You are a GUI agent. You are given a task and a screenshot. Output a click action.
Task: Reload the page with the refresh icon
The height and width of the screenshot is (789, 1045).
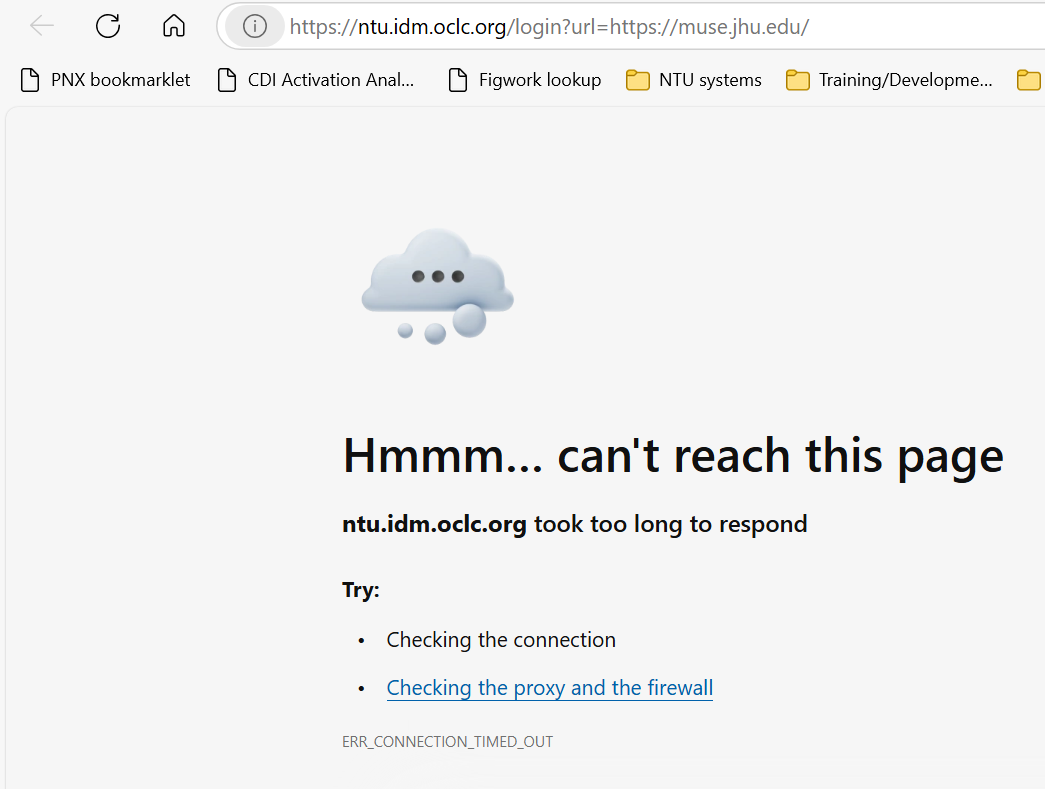(x=108, y=26)
